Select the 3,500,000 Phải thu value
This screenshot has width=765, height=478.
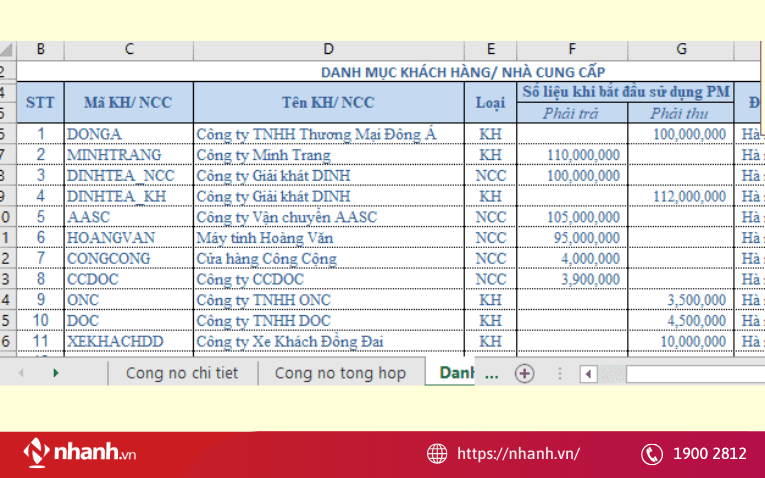coord(681,300)
